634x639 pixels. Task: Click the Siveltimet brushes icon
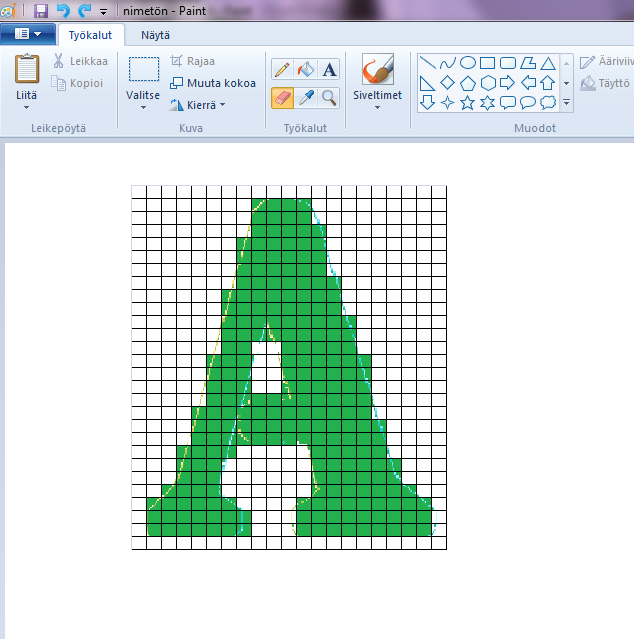(x=378, y=69)
